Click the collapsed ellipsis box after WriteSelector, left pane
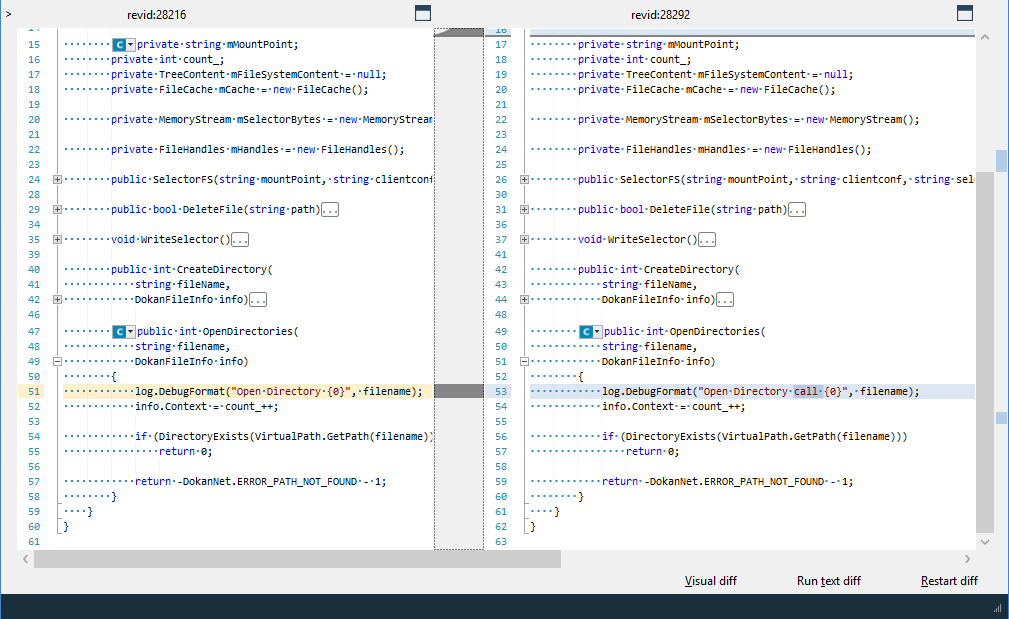Viewport: 1009px width, 619px height. (240, 239)
